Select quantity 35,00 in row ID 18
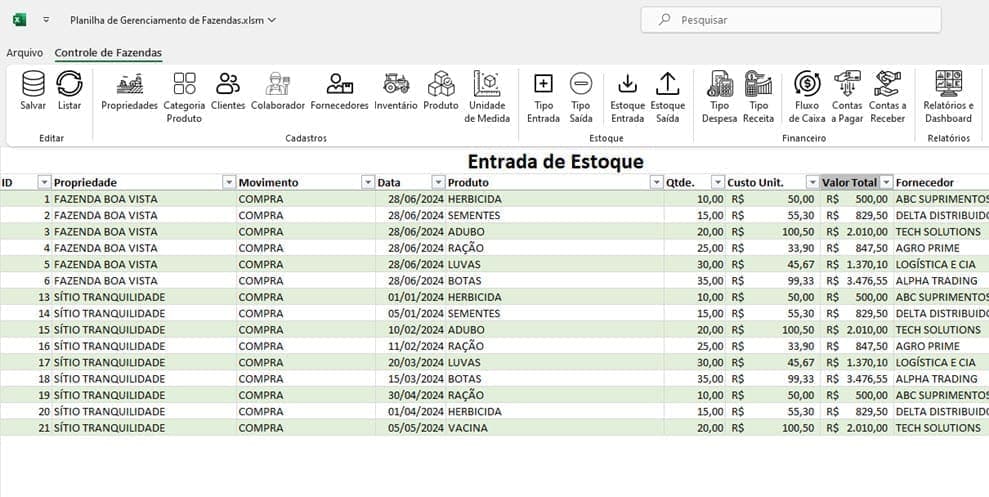 pyautogui.click(x=694, y=379)
